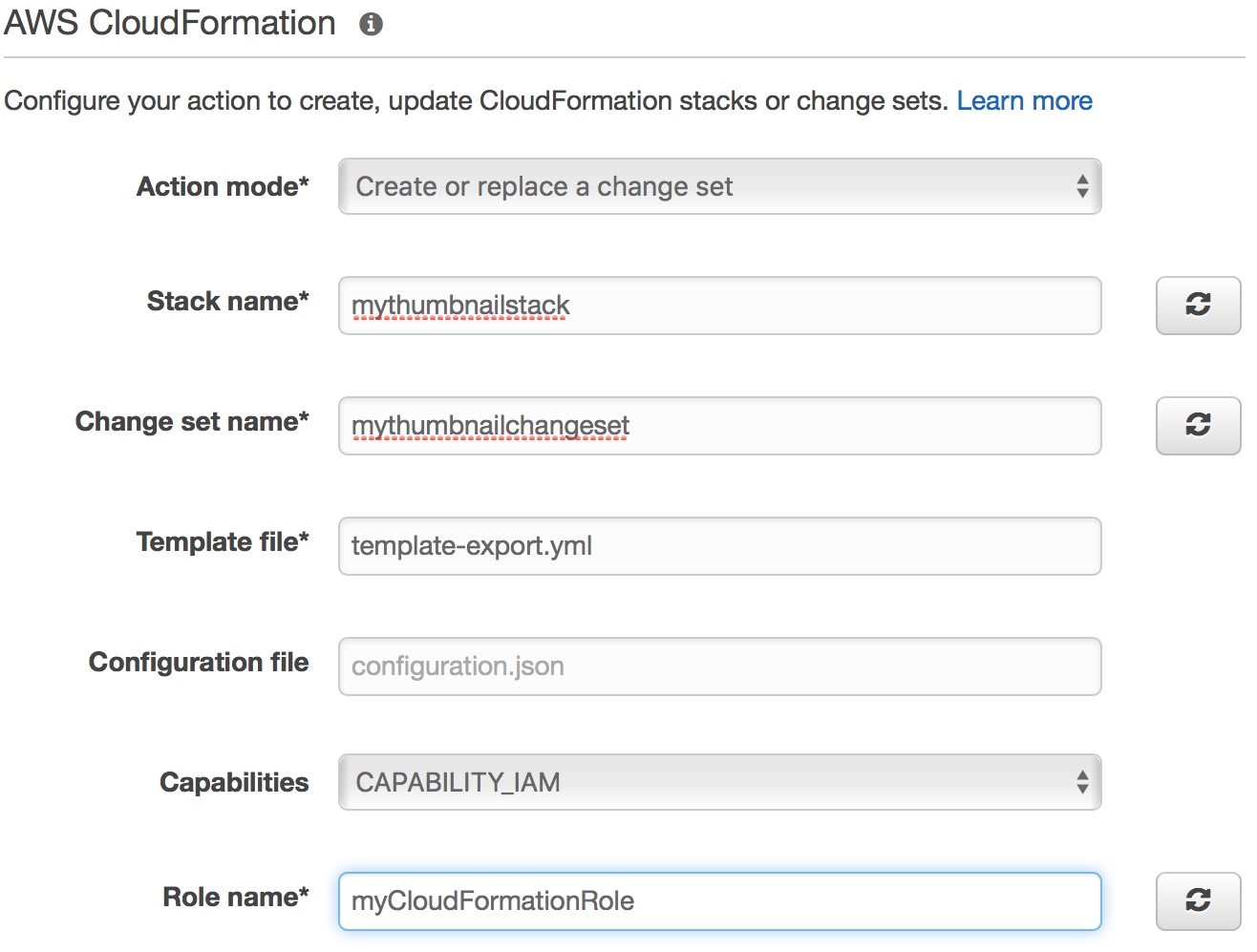Click the "Change set name*" label
The image size is (1257, 952).
tap(192, 422)
